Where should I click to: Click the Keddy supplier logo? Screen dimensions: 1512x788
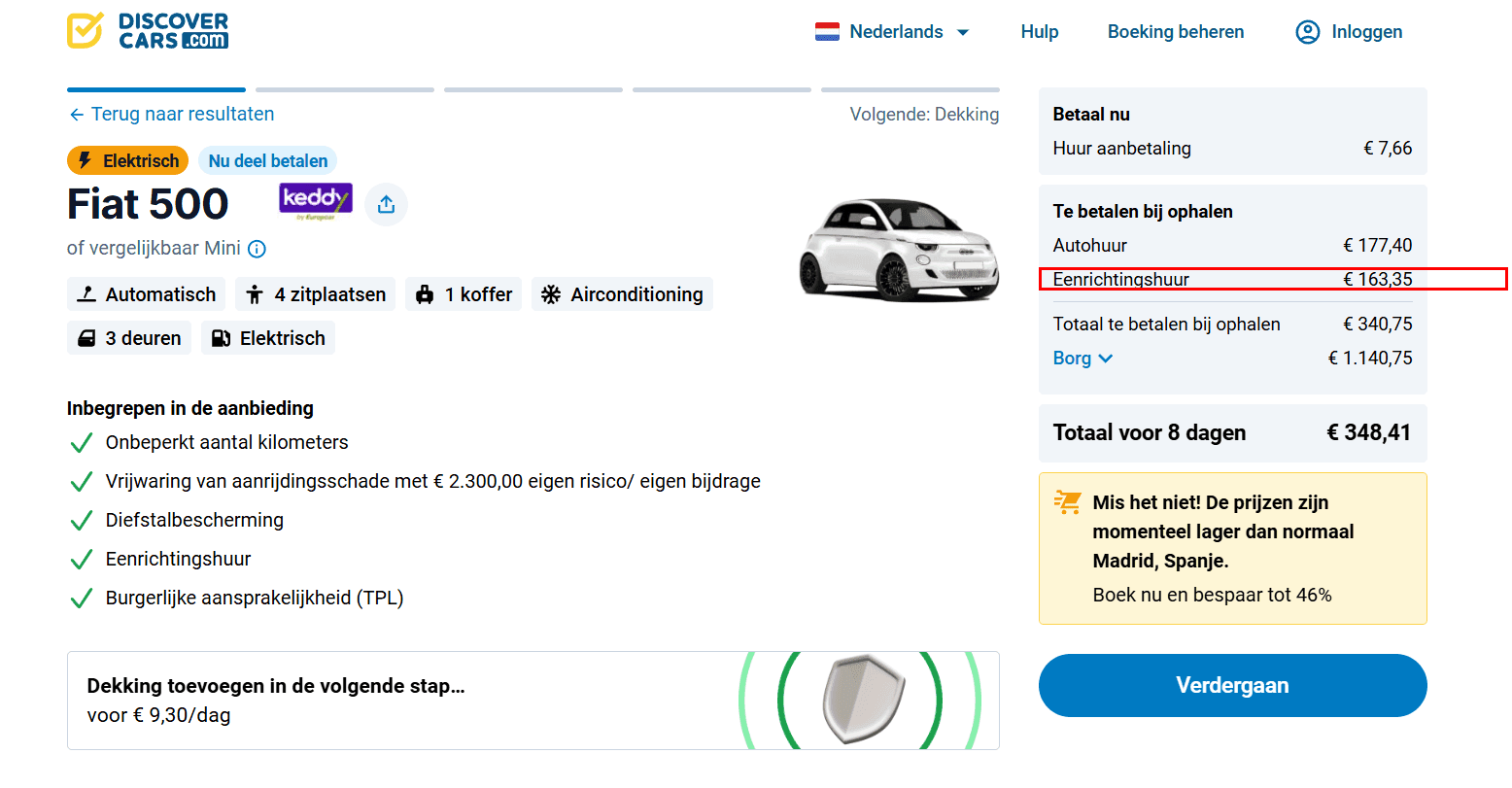pyautogui.click(x=316, y=202)
